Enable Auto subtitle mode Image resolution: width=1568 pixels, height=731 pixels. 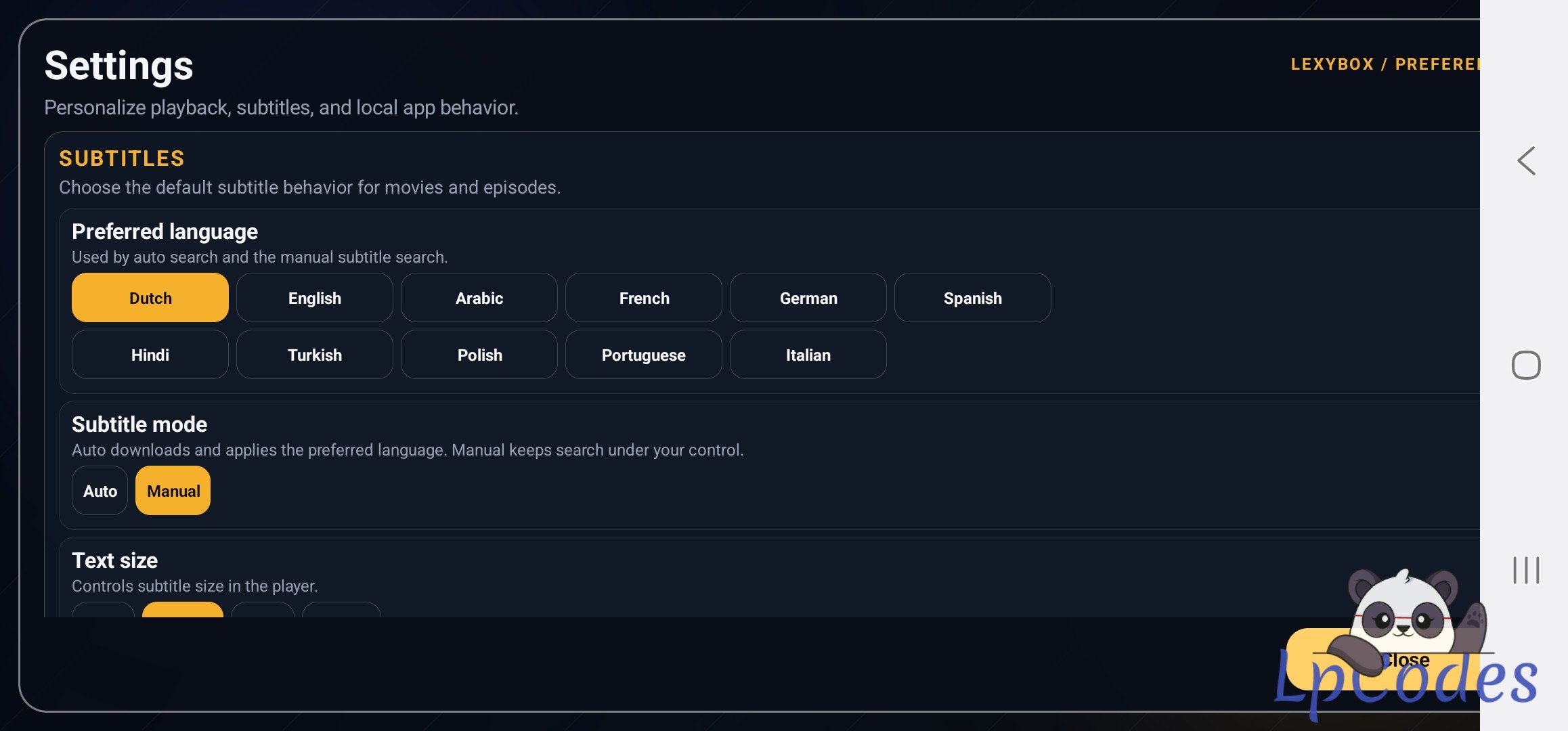point(100,491)
